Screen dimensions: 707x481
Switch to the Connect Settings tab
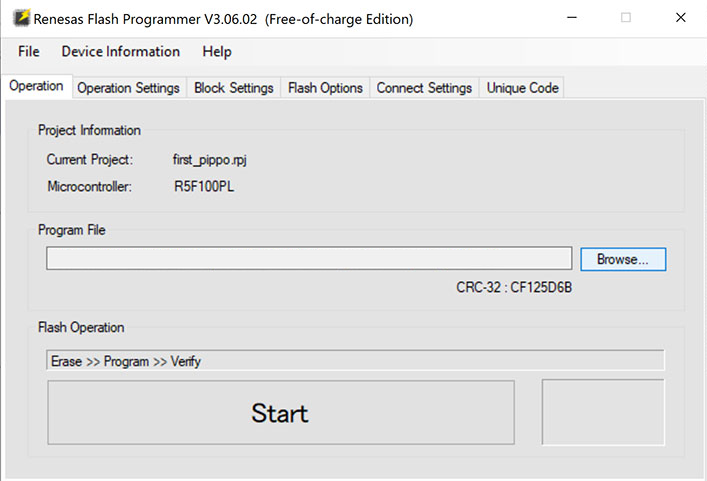click(x=424, y=87)
